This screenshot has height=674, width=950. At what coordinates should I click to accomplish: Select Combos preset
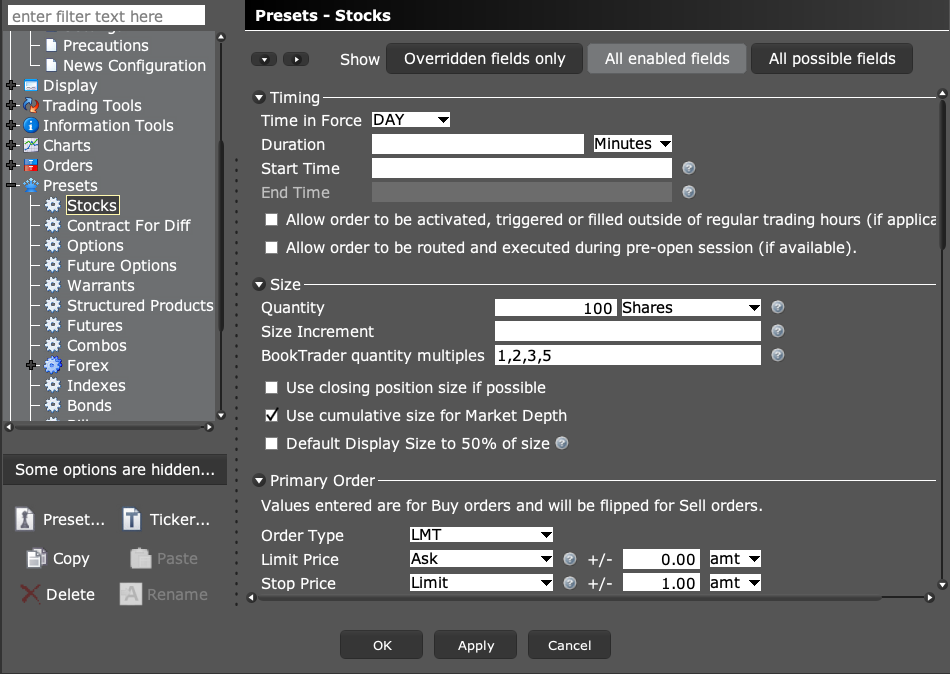(x=97, y=345)
